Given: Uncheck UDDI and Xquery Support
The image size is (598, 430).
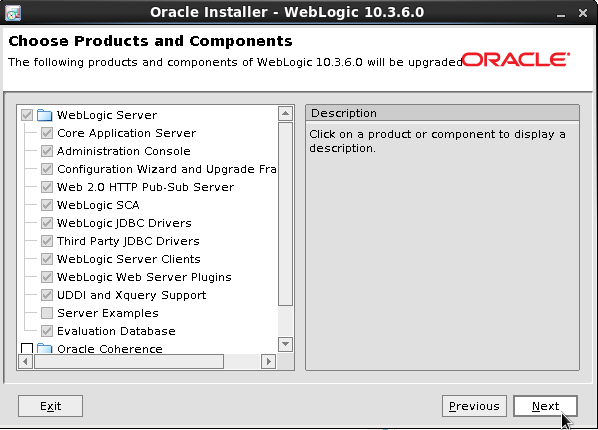Looking at the screenshot, I should 47,295.
